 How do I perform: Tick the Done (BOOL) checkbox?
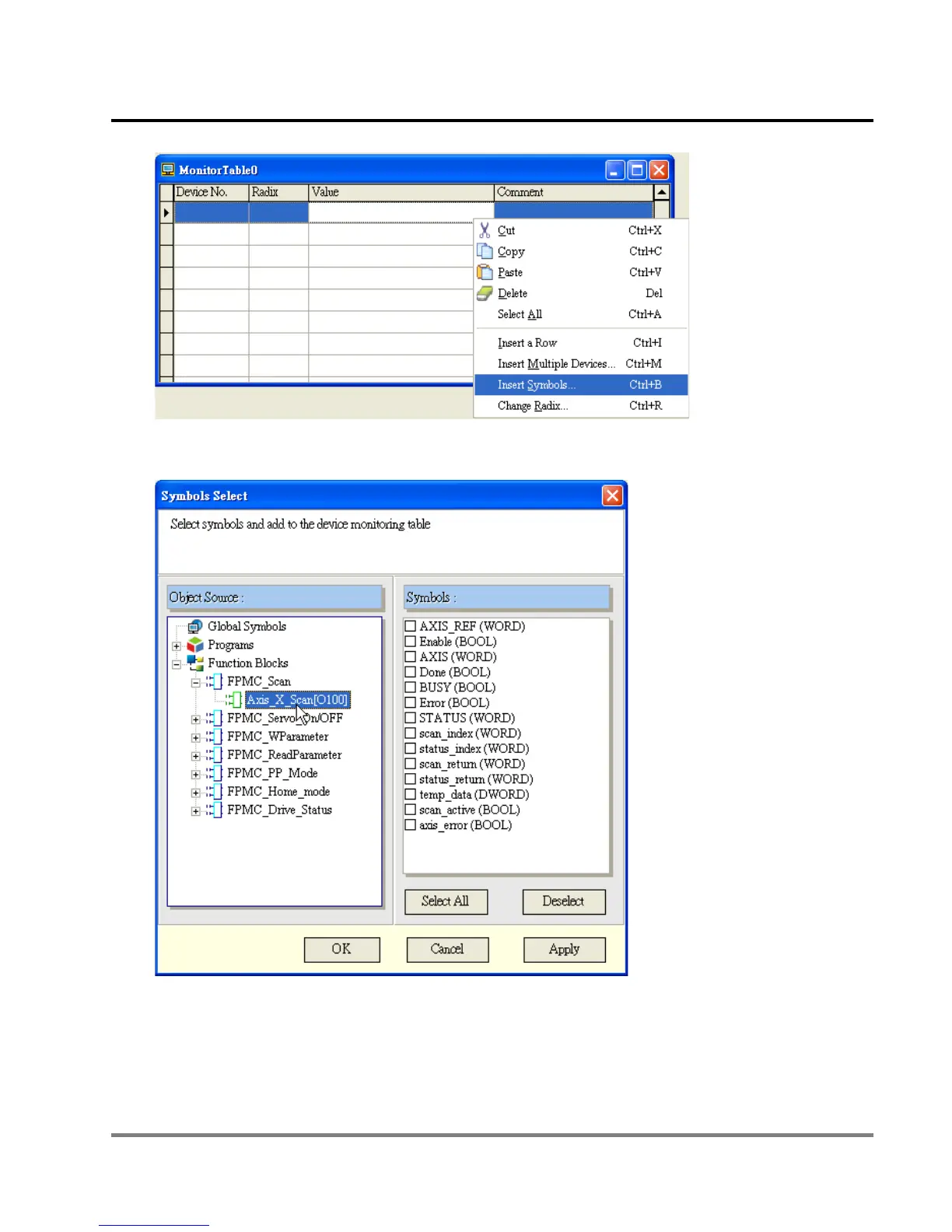point(411,672)
